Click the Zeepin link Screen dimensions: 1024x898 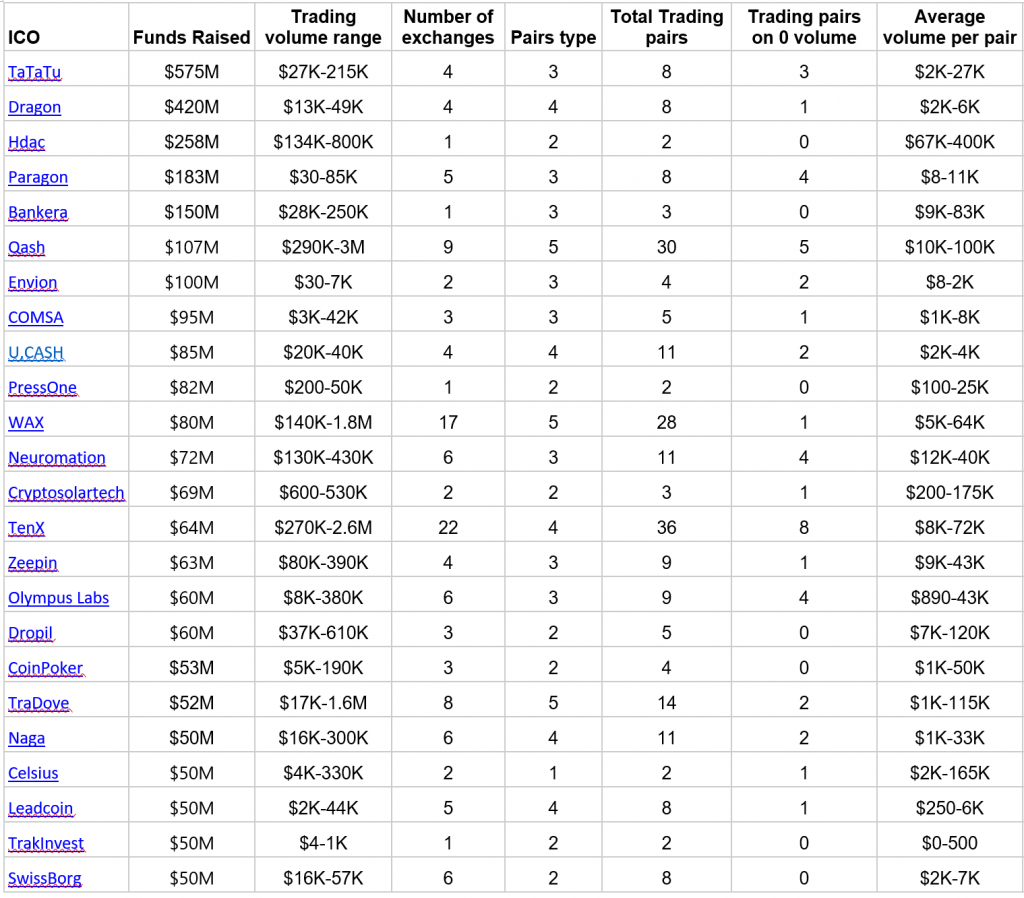(33, 563)
